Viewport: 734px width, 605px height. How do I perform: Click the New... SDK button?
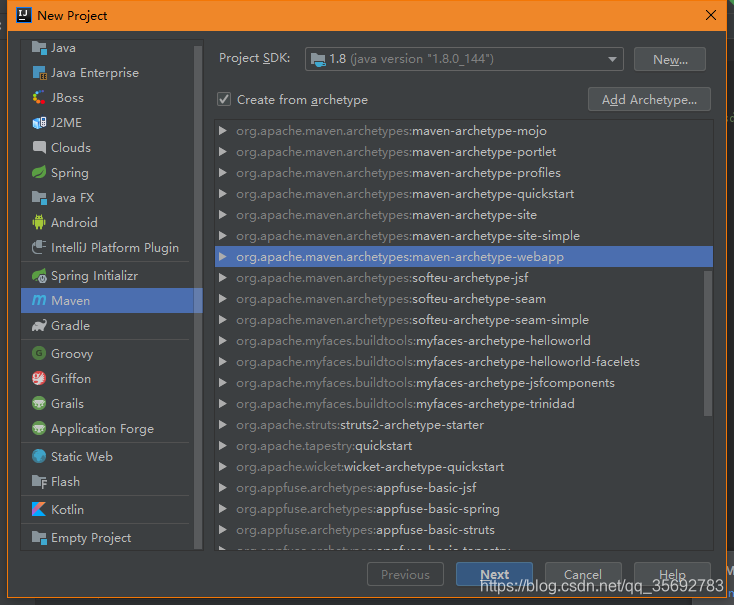pos(670,59)
